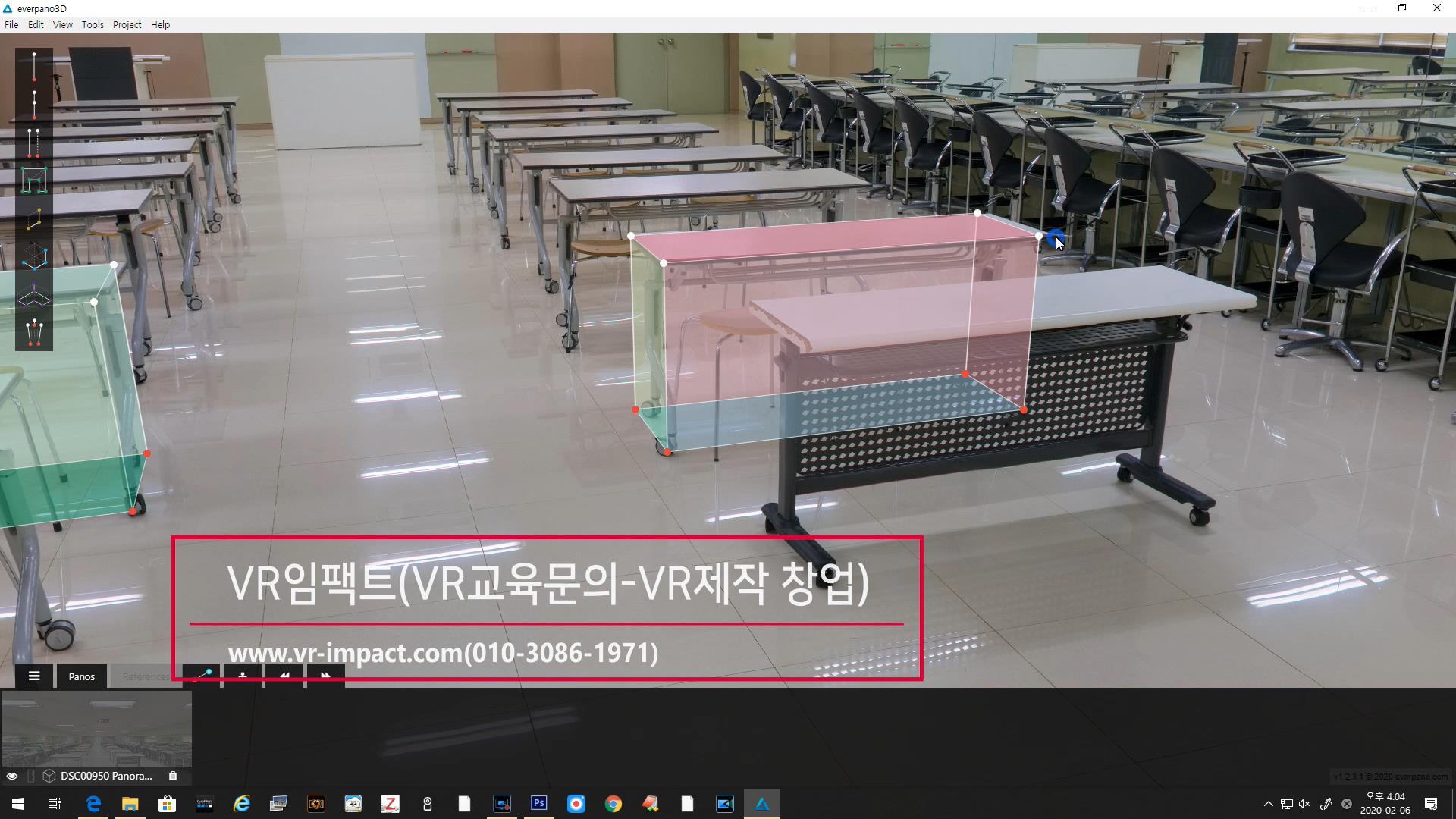Open Microsoft Edge from taskbar

pos(93,804)
